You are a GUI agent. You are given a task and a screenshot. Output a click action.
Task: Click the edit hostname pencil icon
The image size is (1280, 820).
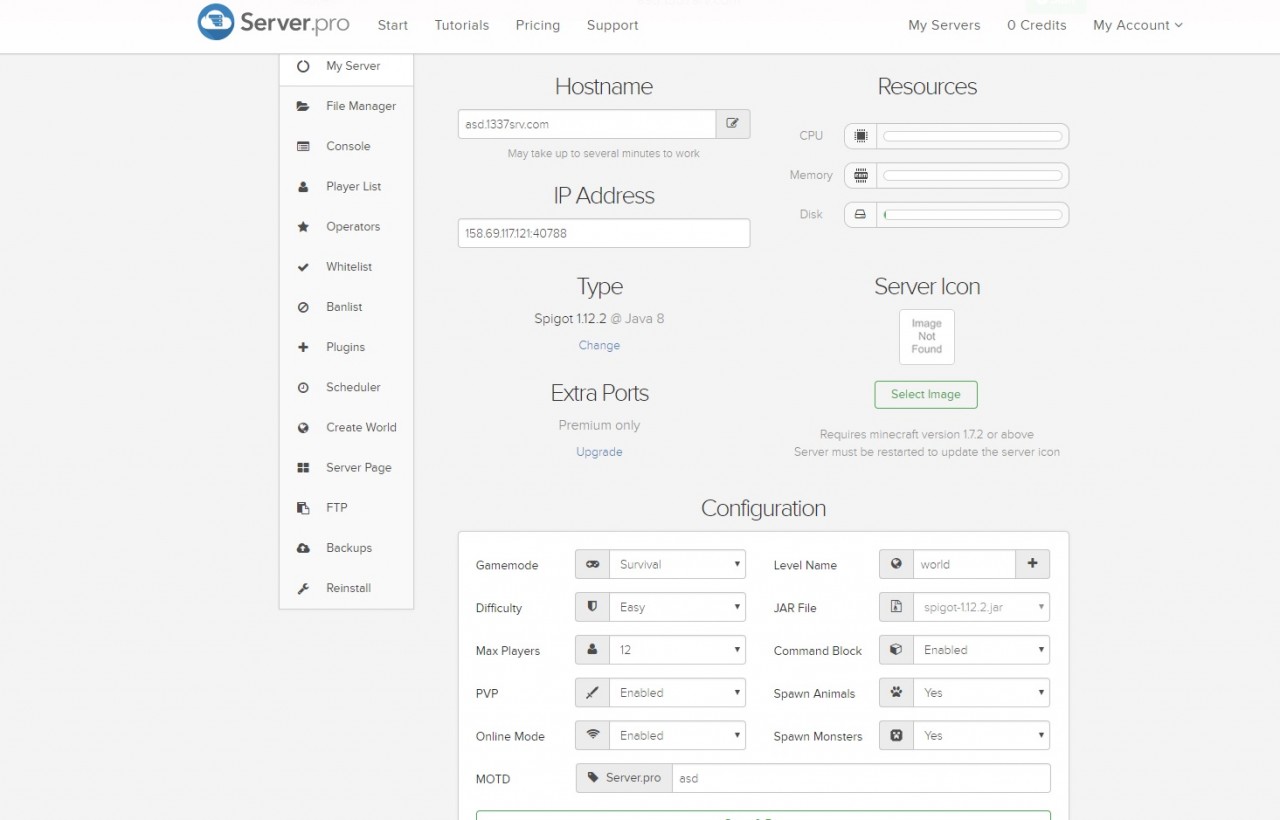point(733,124)
